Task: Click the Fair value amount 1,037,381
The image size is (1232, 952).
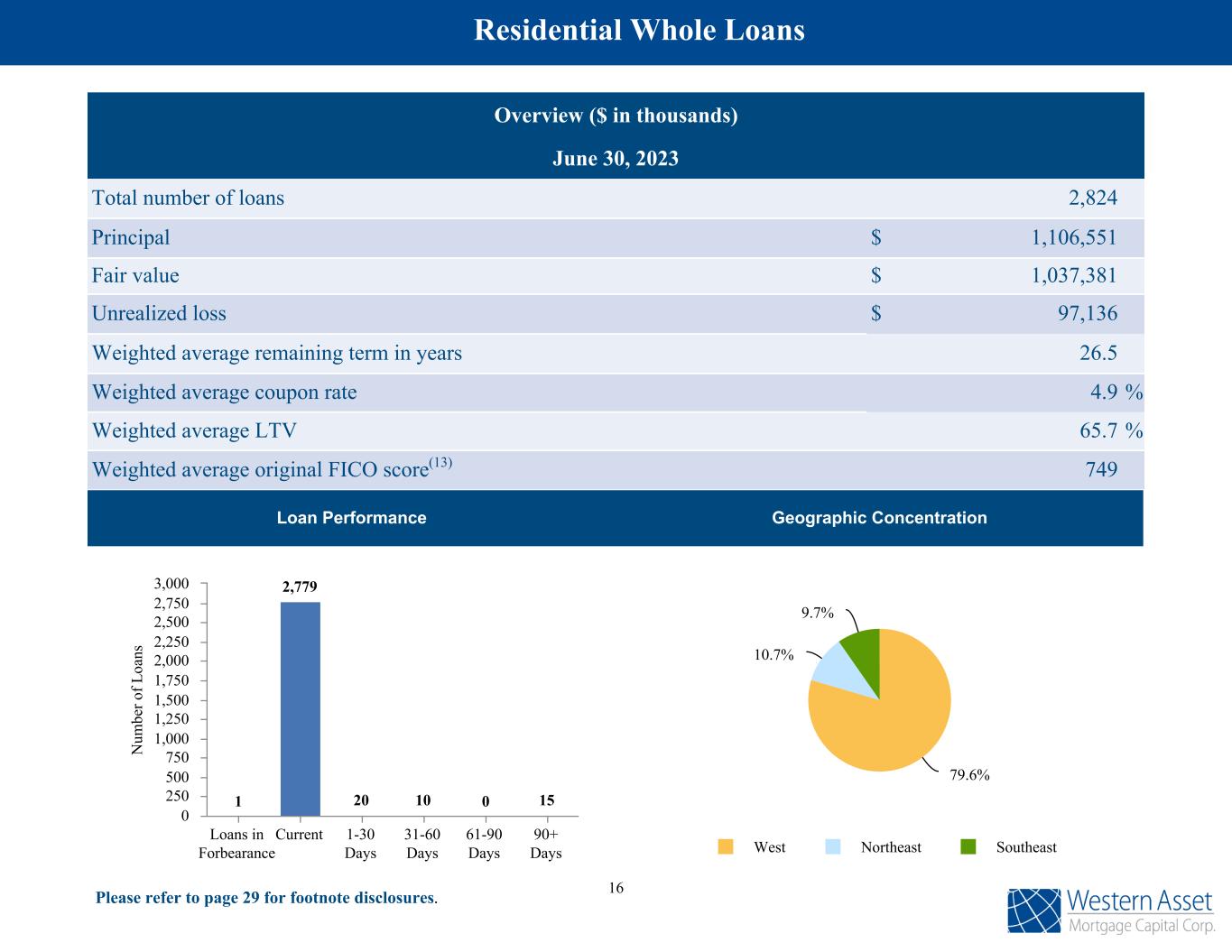Action: pyautogui.click(x=1073, y=276)
